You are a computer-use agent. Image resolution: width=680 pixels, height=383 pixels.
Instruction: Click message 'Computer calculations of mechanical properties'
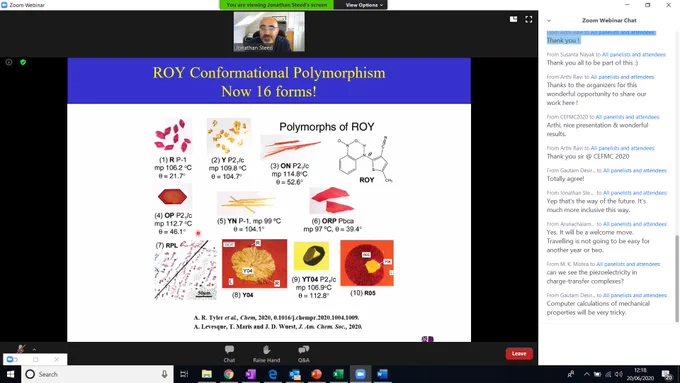(x=598, y=308)
